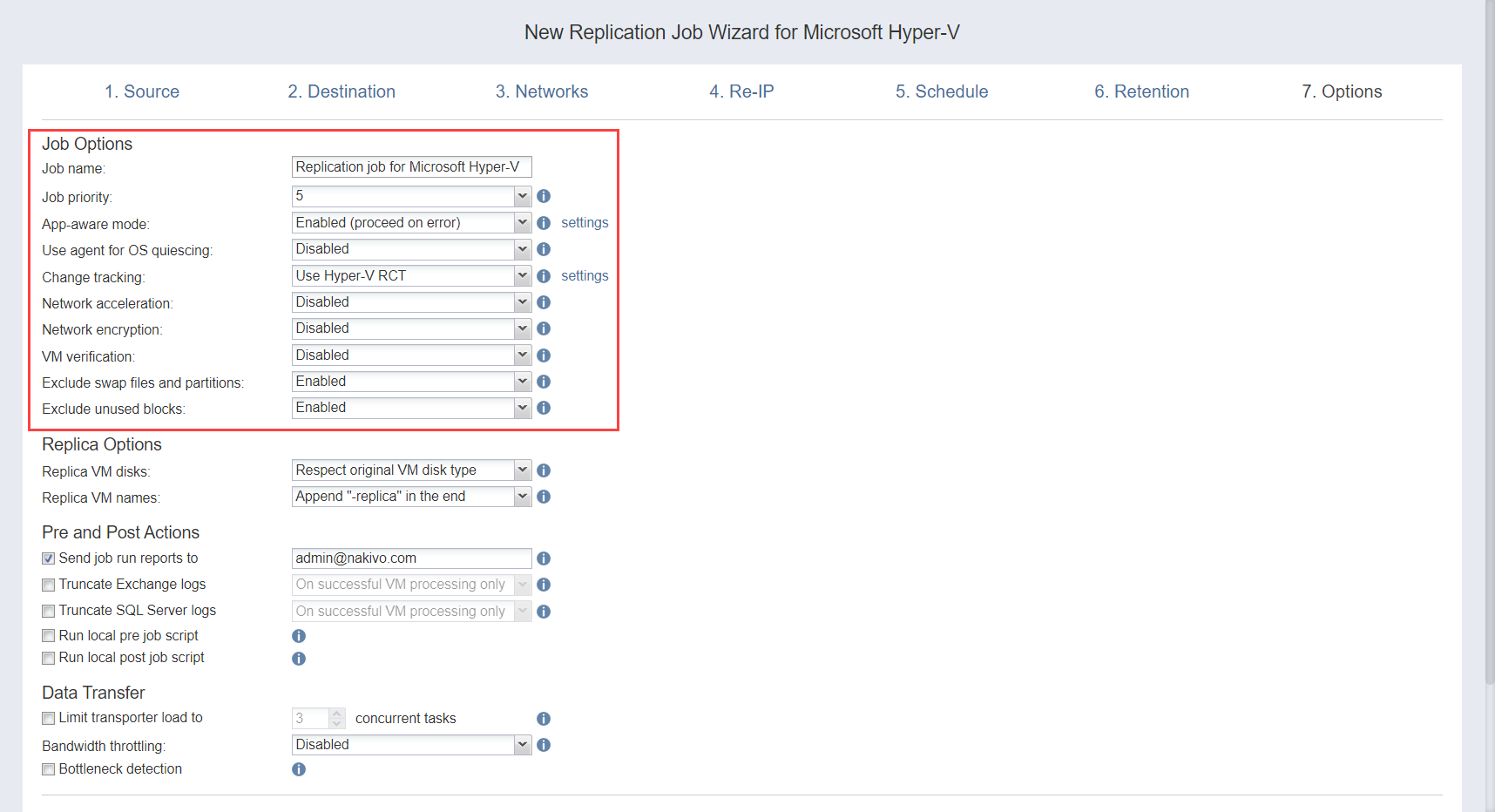The height and width of the screenshot is (812, 1495).
Task: Uncheck Send job run reports to
Action: [49, 558]
